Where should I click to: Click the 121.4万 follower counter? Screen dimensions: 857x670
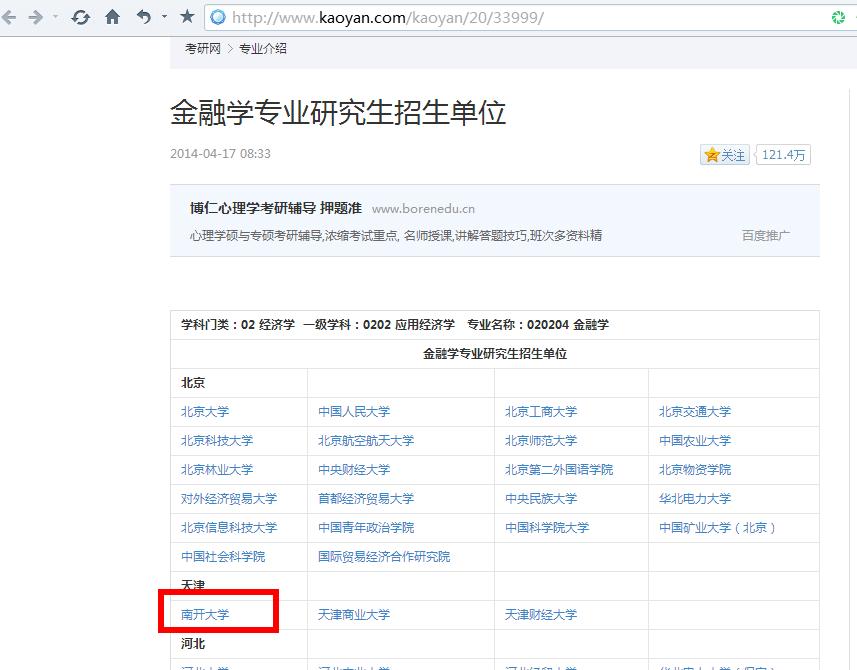783,155
